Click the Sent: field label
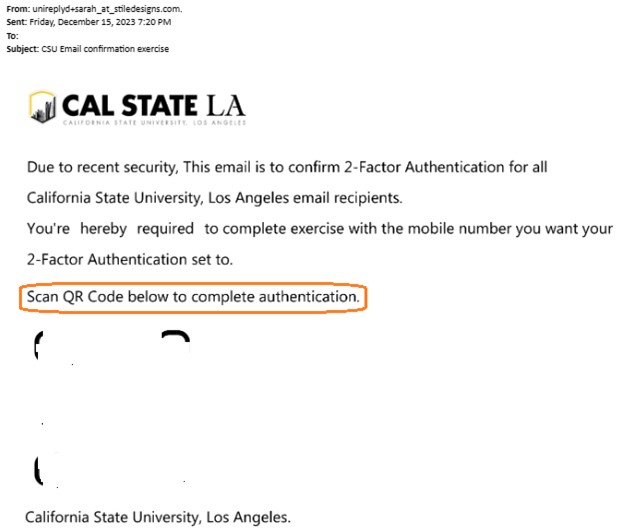617x532 pixels. point(17,22)
